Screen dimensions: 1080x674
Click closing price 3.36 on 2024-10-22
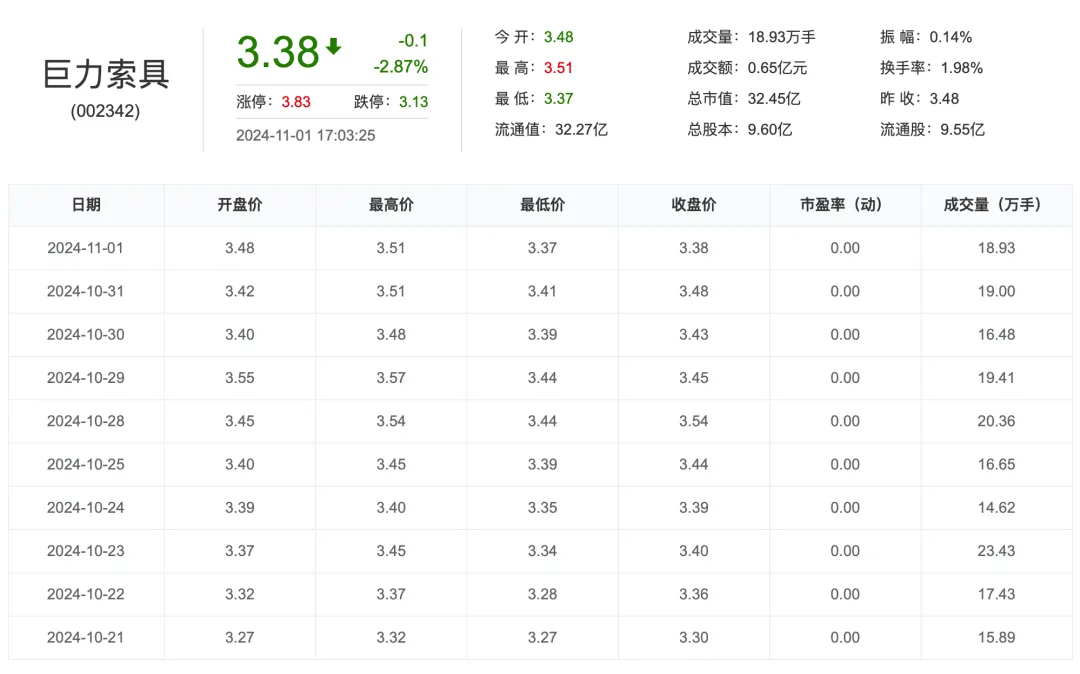click(694, 594)
